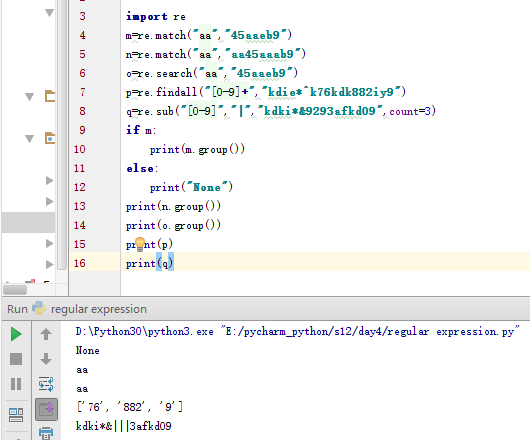Expand the tree arrow level with code line 13

pos(50,201)
